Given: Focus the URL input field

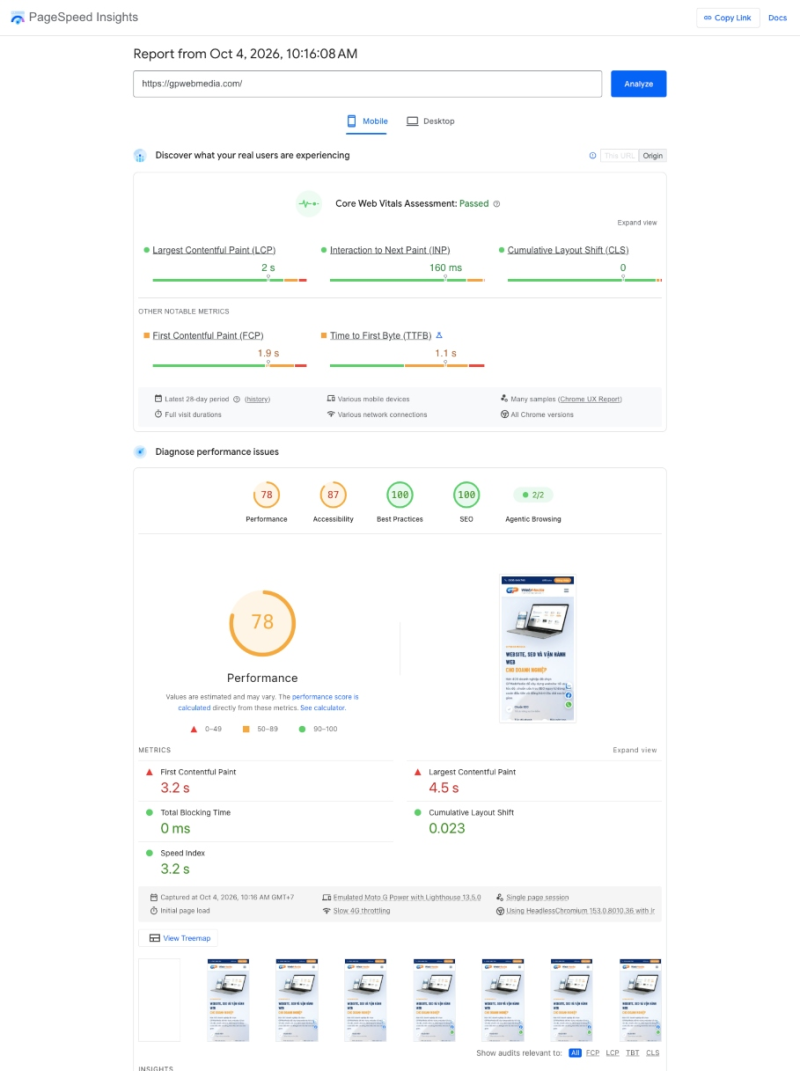Looking at the screenshot, I should pyautogui.click(x=368, y=84).
